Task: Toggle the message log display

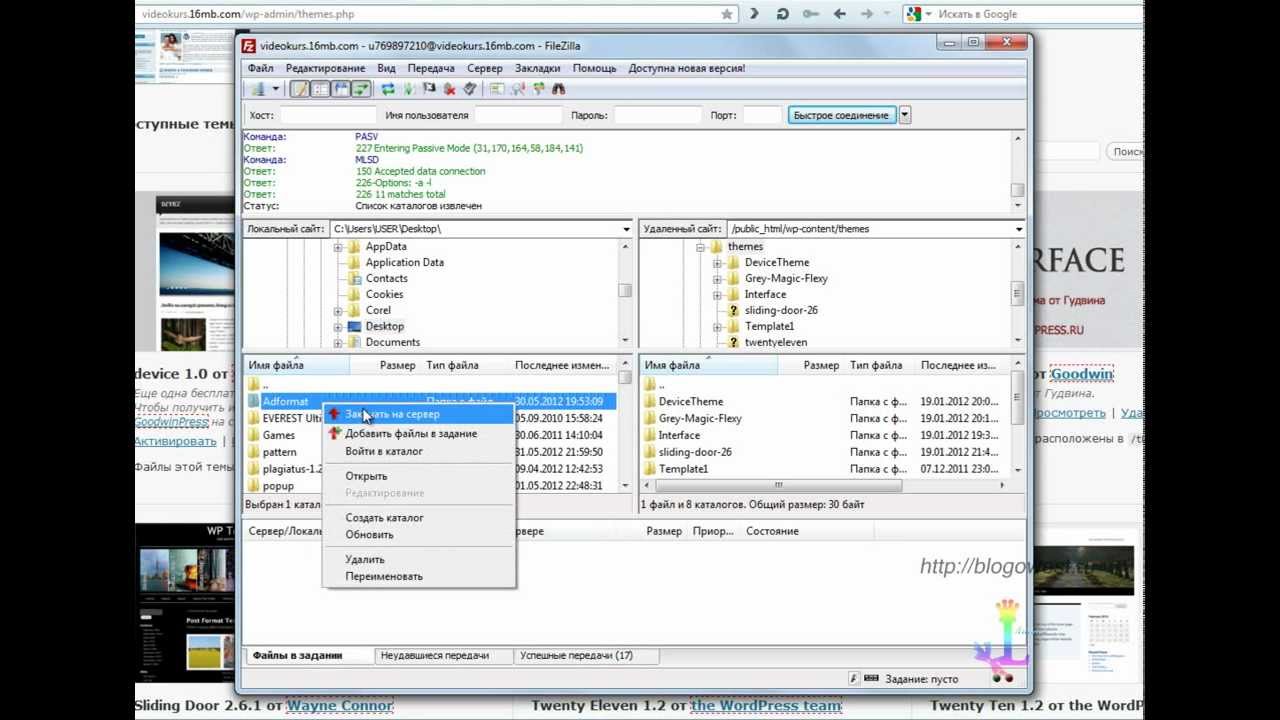Action: click(299, 89)
